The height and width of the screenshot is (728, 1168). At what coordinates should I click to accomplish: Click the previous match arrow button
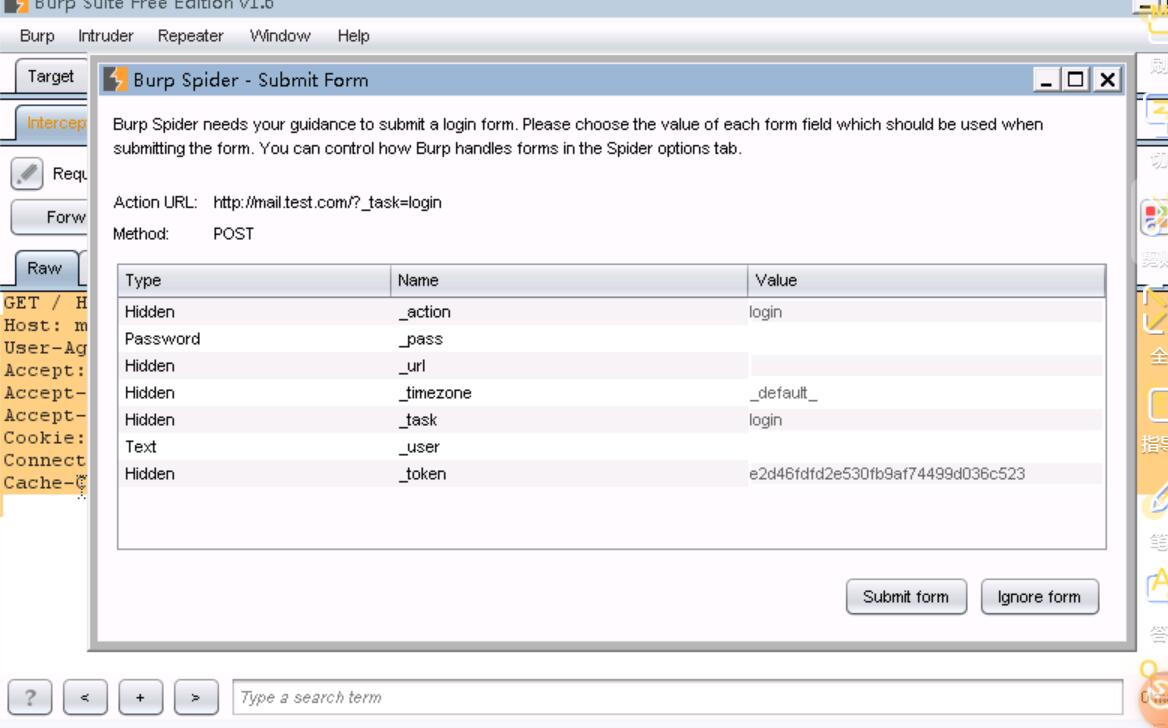85,697
